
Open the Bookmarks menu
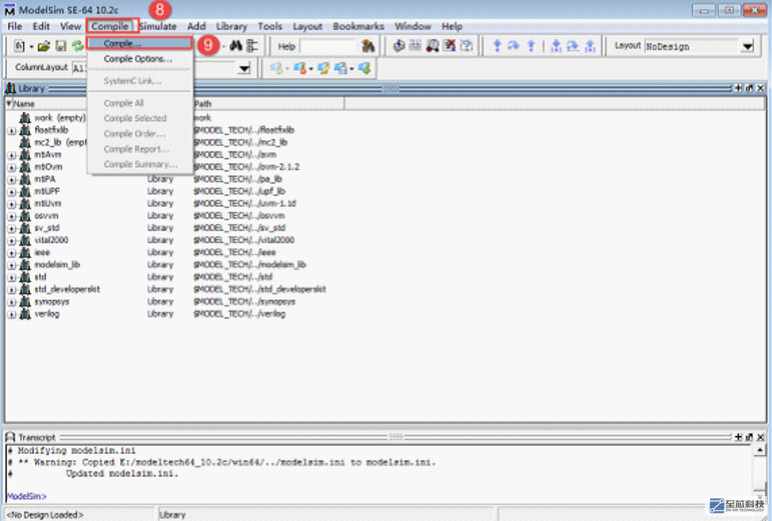[358, 26]
